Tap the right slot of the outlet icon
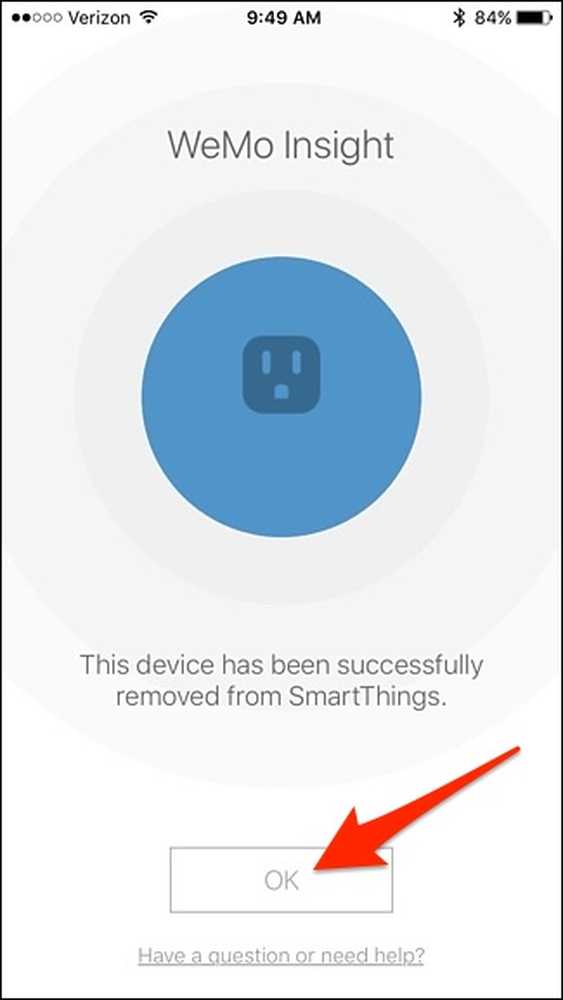 click(296, 362)
